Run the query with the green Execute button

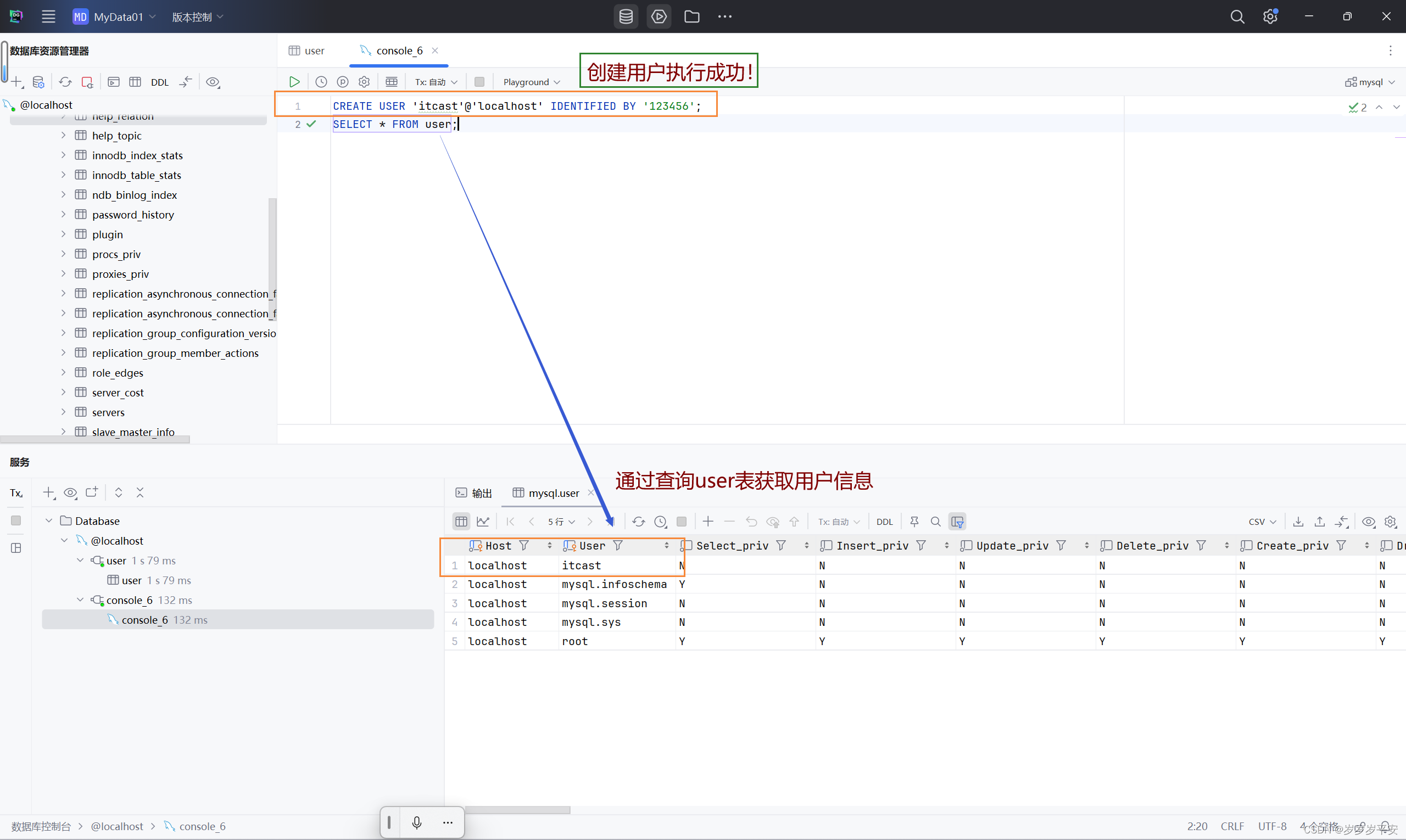[x=294, y=82]
